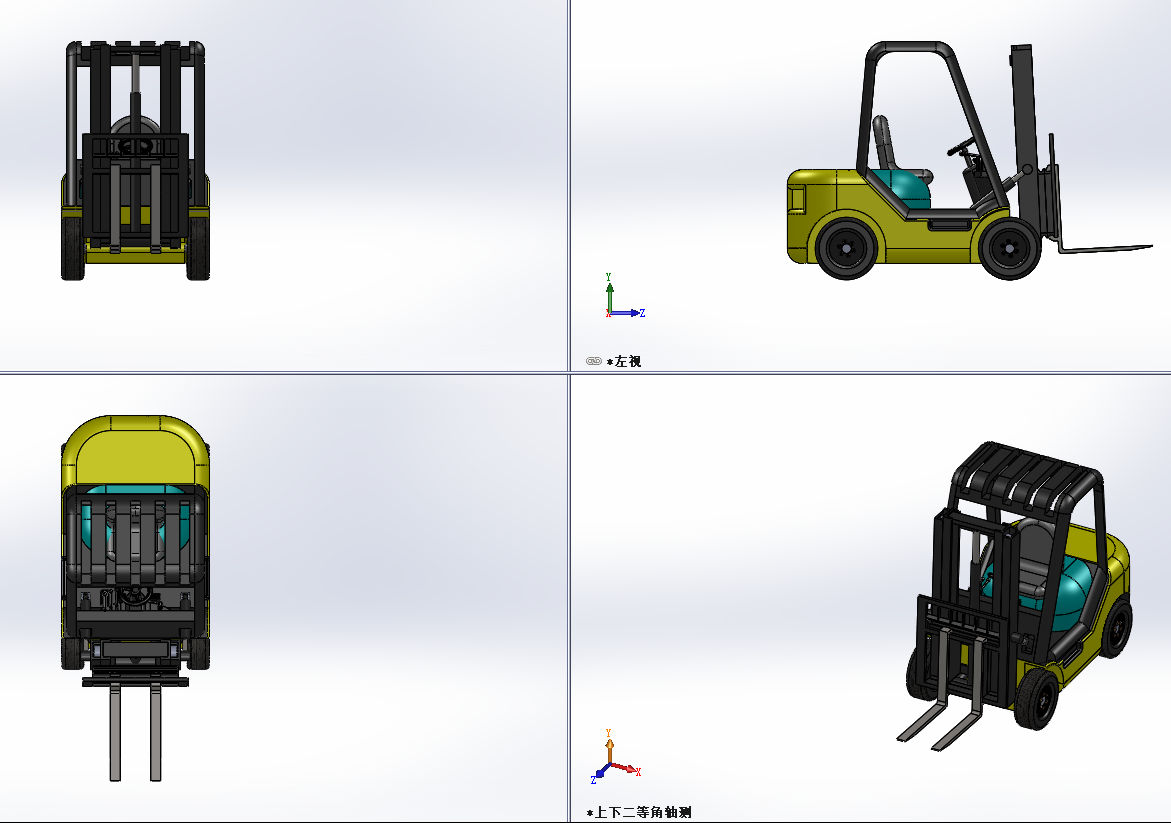
Task: Select the right fork in the top view
Action: pyautogui.click(x=155, y=733)
